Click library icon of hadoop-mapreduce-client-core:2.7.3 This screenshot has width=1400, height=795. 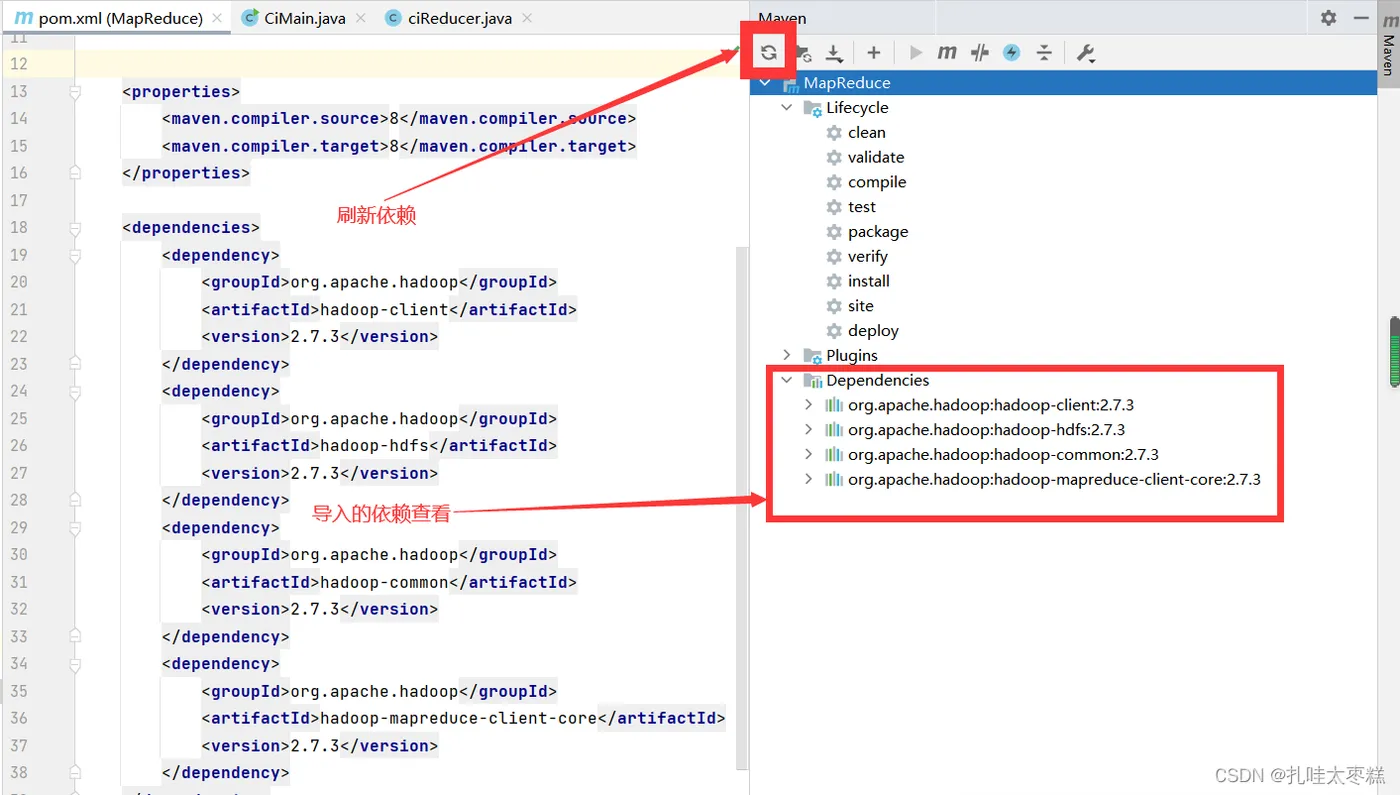tap(834, 479)
